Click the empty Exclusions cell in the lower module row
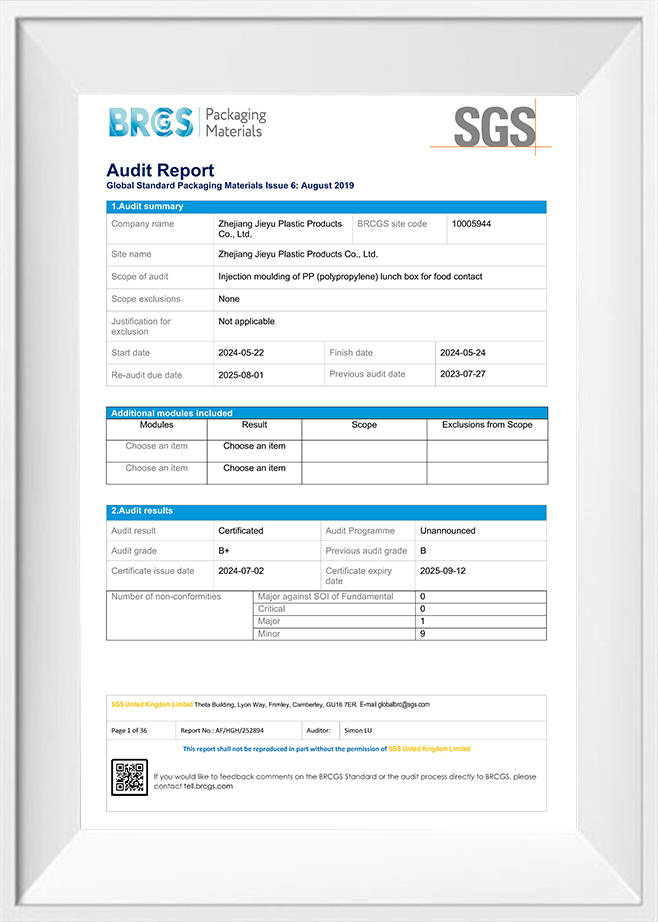 487,473
